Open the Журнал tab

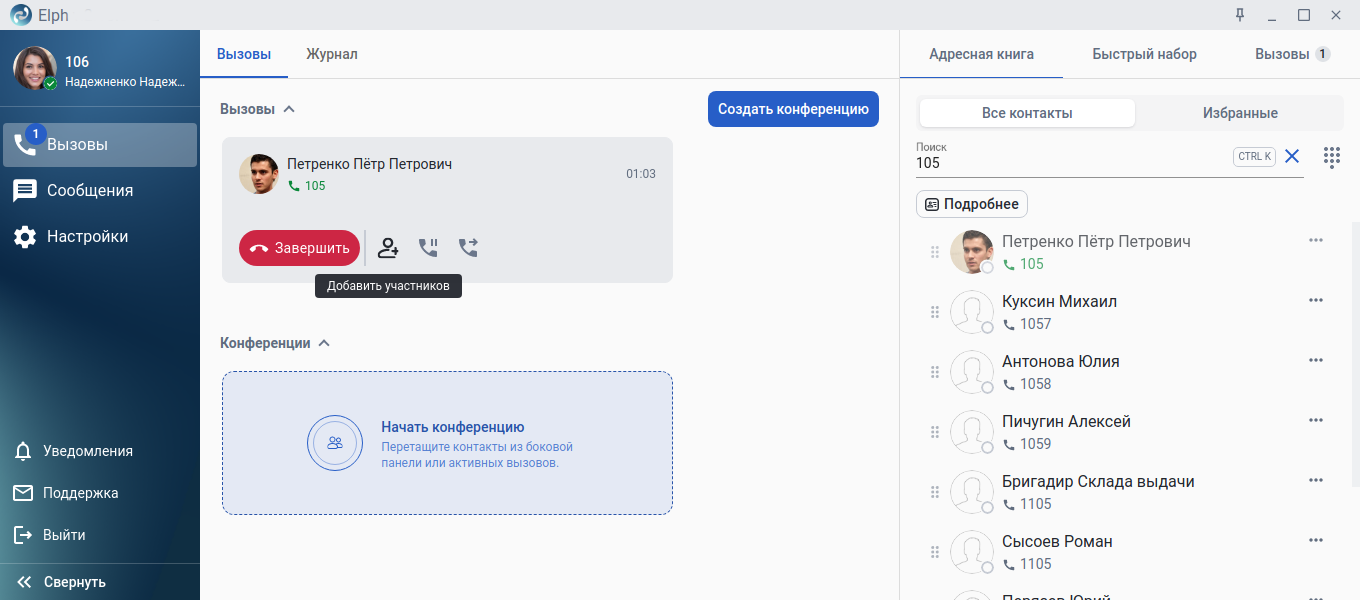[x=332, y=54]
